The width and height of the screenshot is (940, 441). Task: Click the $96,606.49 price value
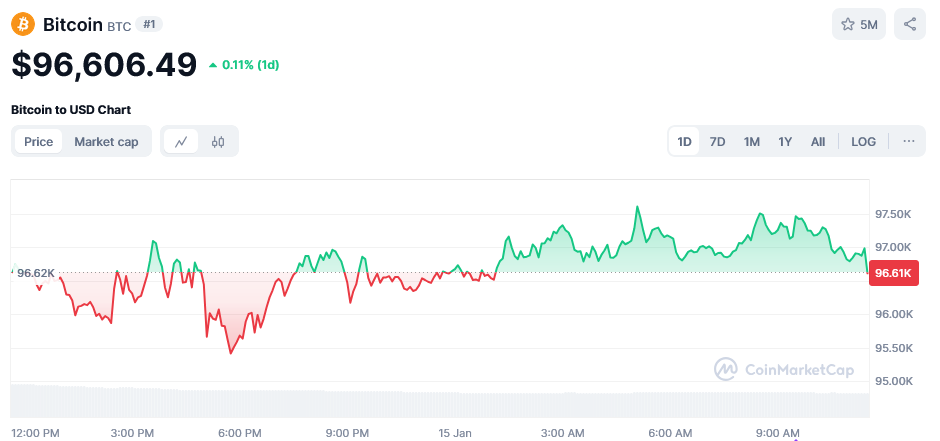pyautogui.click(x=104, y=65)
